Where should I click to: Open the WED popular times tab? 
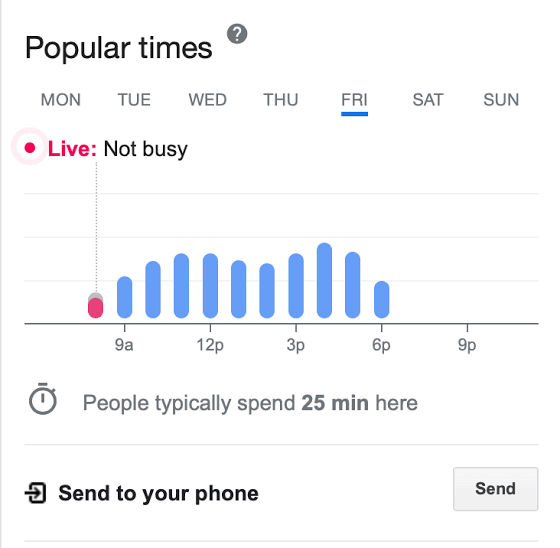(x=208, y=100)
